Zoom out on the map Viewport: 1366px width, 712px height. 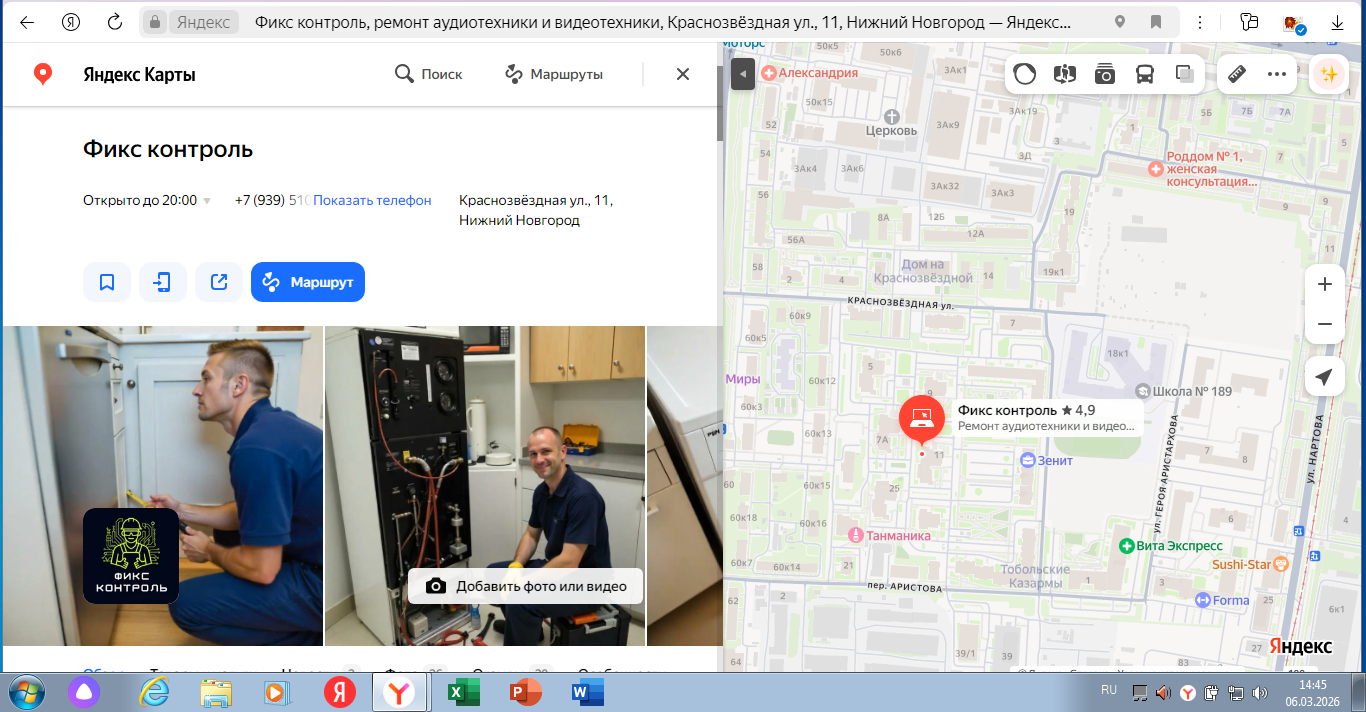click(x=1325, y=324)
